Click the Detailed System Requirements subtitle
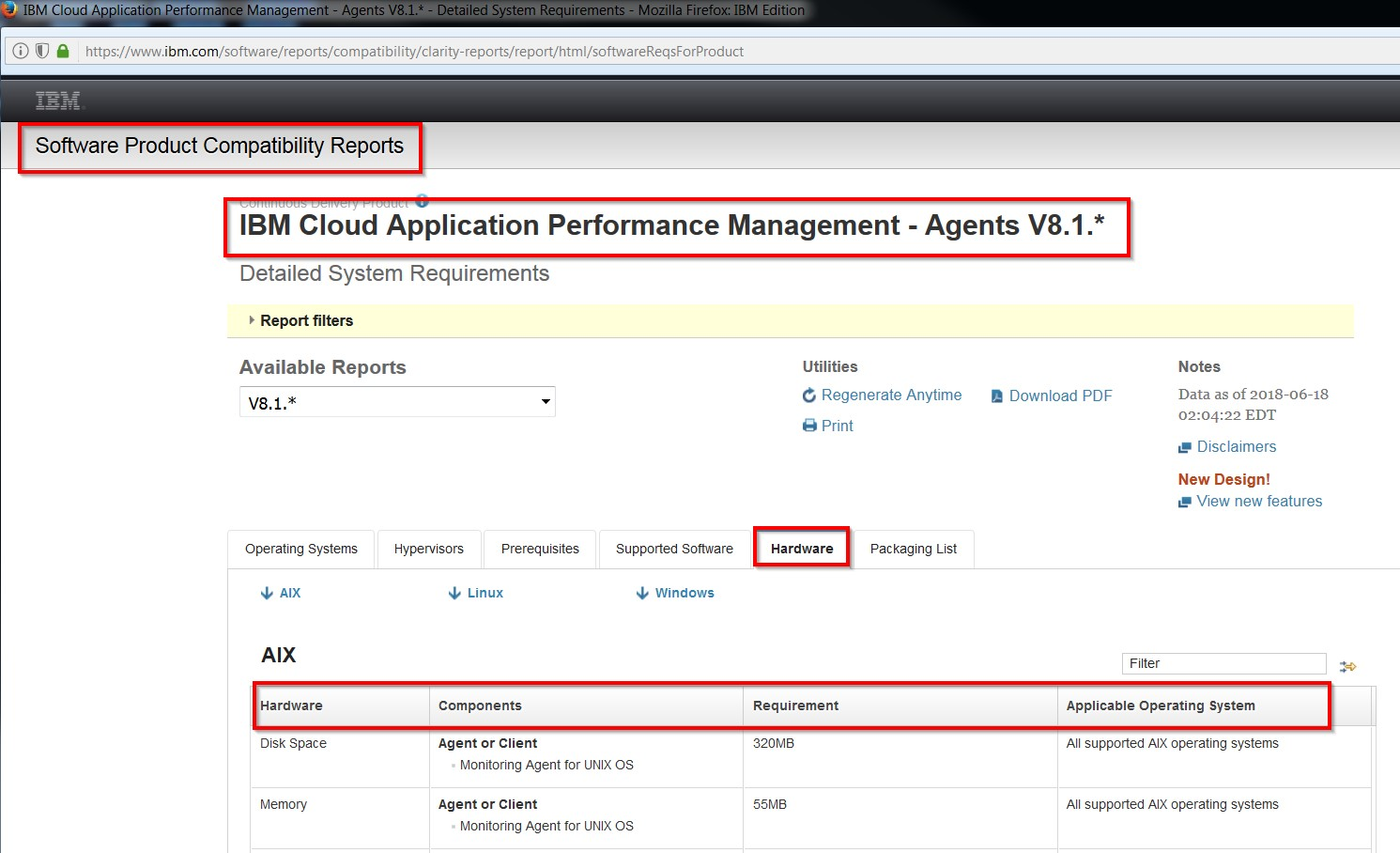Viewport: 1400px width, 853px height. pyautogui.click(x=394, y=273)
